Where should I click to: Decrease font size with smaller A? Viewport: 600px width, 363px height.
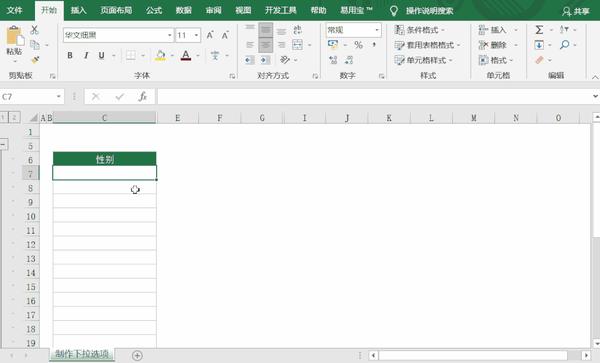(225, 35)
